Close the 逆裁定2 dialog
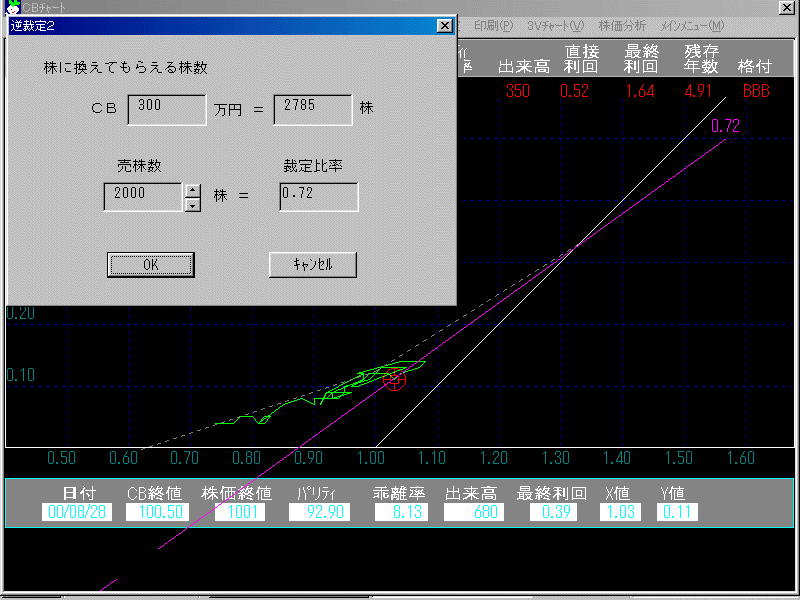The height and width of the screenshot is (600, 800). (x=445, y=26)
